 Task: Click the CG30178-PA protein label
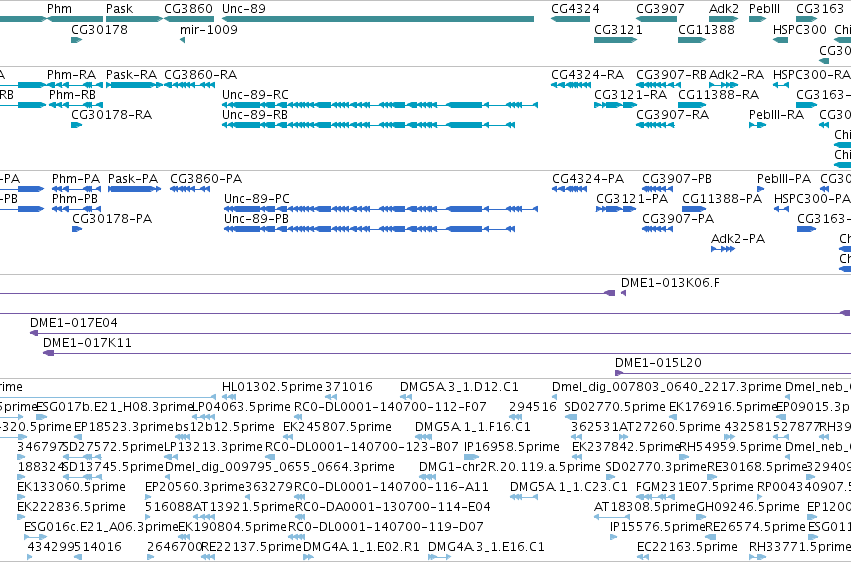coord(112,219)
